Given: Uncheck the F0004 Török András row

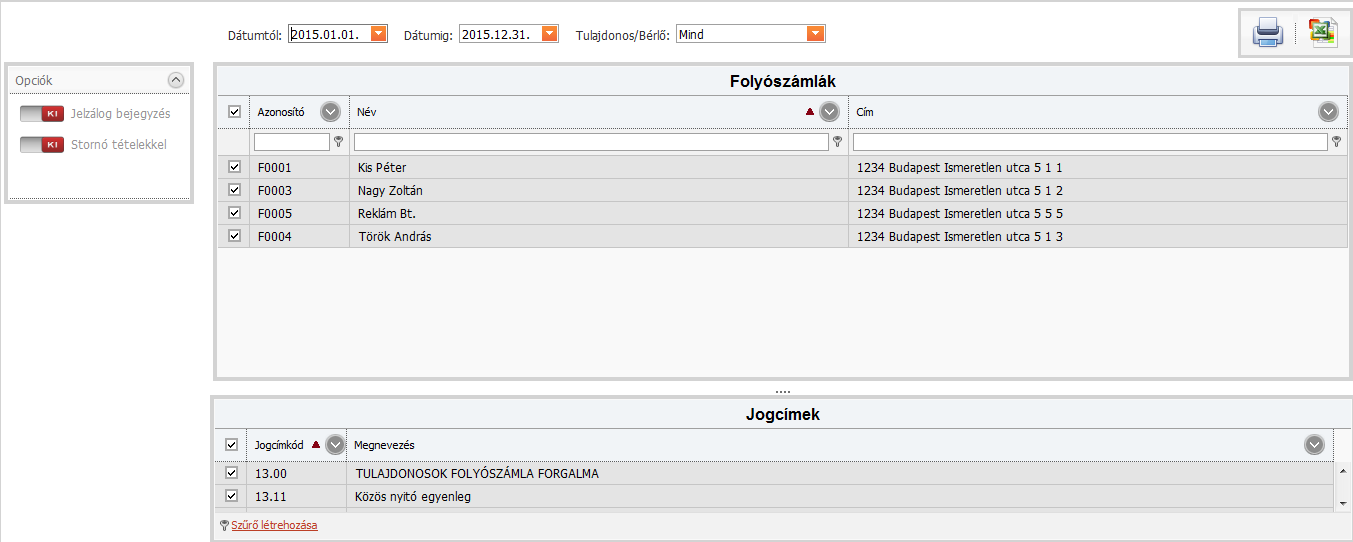Looking at the screenshot, I should coord(234,236).
